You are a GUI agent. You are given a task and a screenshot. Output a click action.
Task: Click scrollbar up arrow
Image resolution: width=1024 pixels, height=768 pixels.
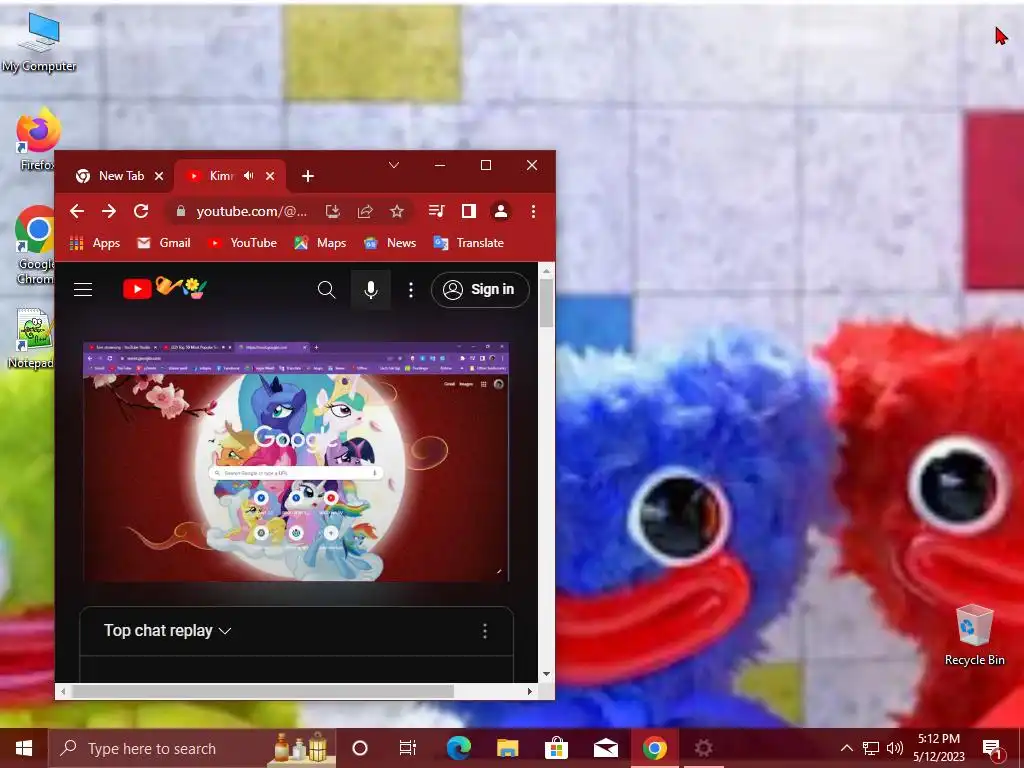coord(547,270)
